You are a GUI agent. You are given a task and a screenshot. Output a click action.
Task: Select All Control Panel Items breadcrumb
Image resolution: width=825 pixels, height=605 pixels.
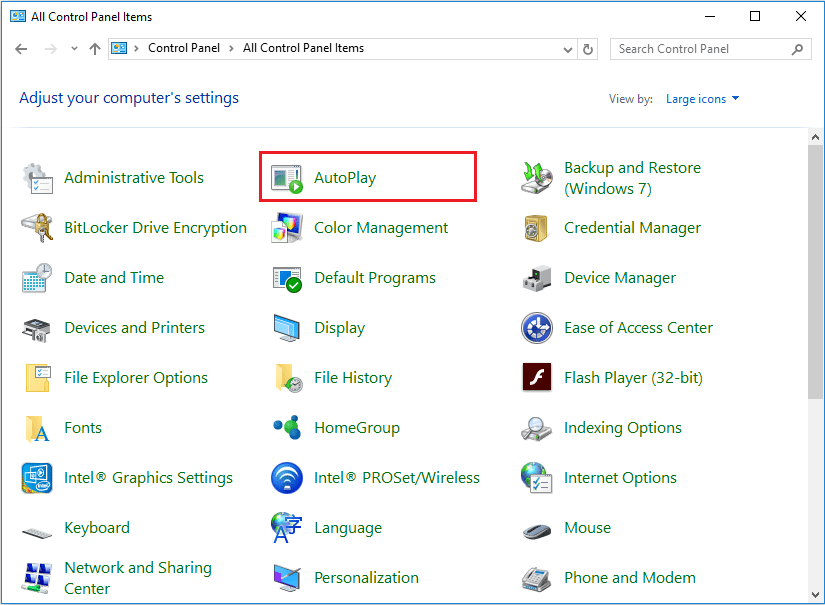pyautogui.click(x=303, y=48)
